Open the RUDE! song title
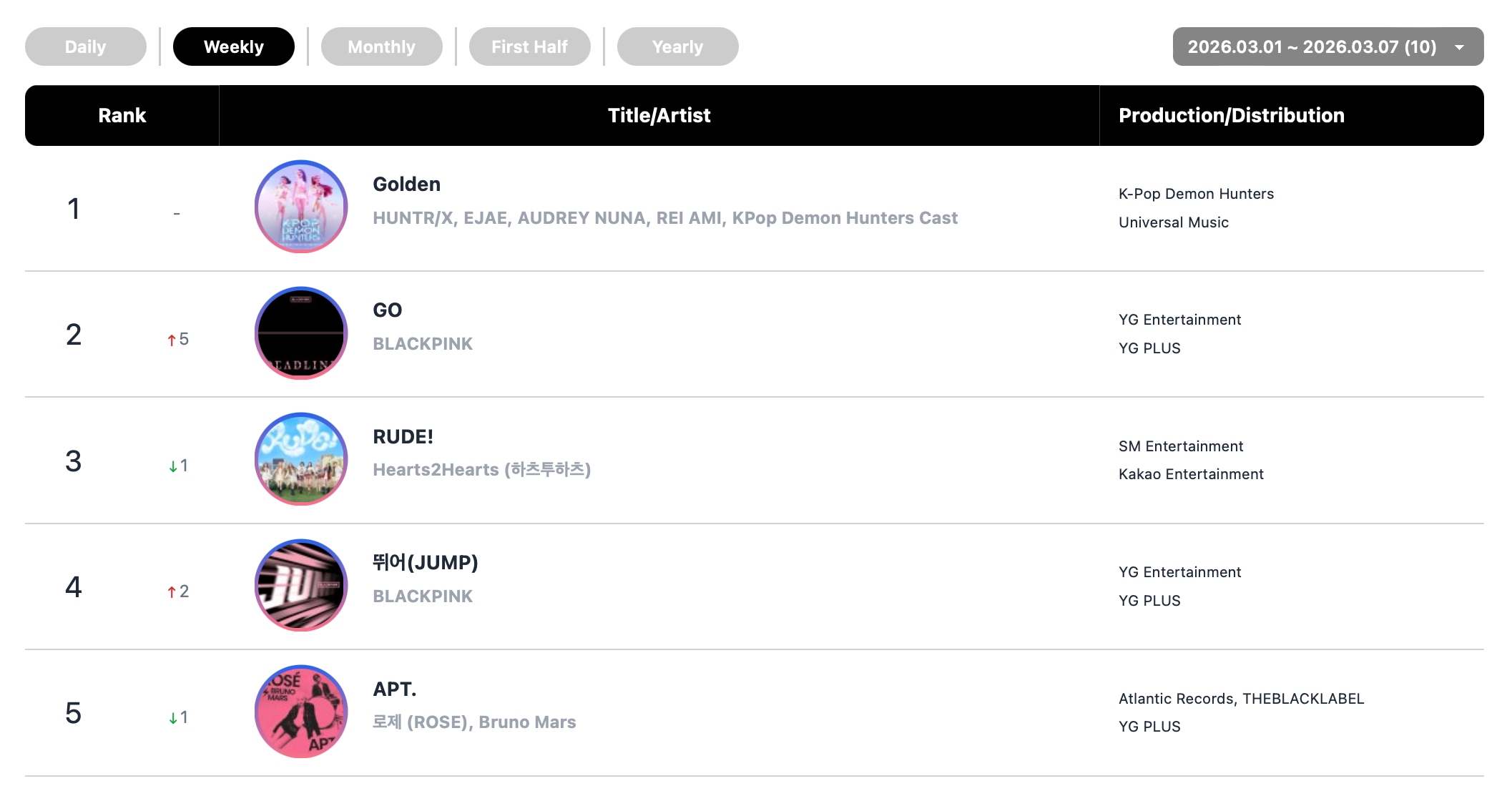This screenshot has width=1512, height=786. (403, 437)
